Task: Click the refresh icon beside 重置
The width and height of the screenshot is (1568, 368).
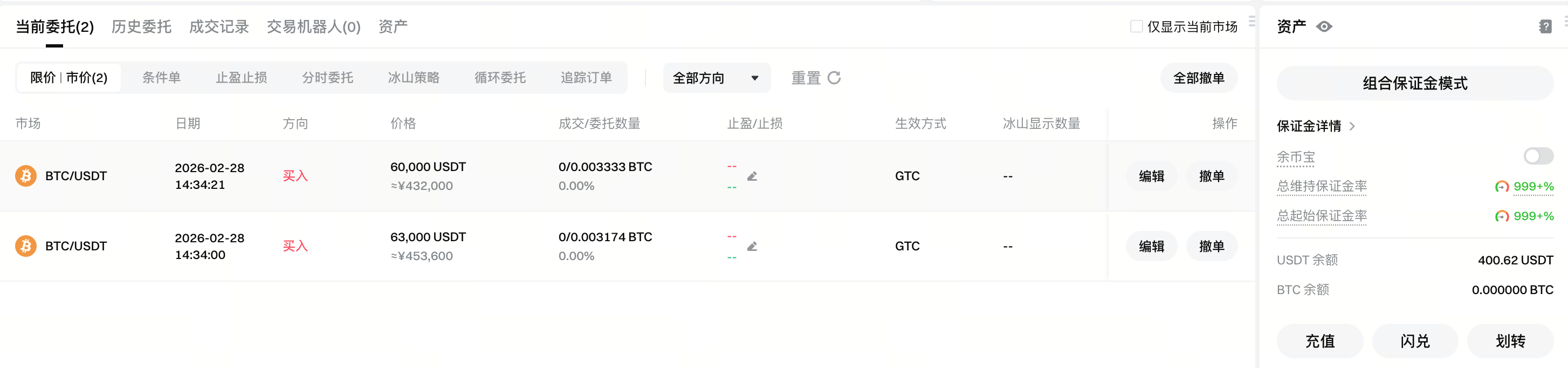Action: pyautogui.click(x=834, y=78)
